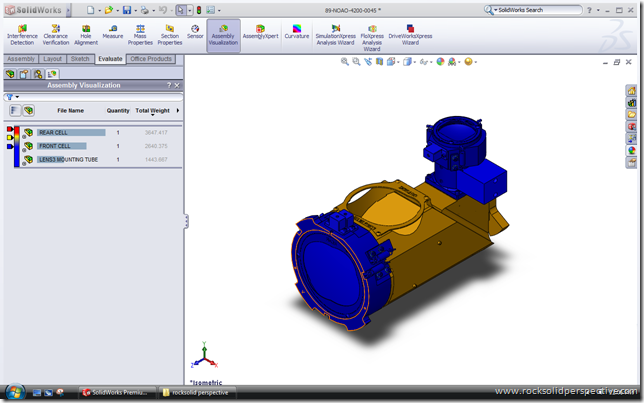
Task: Toggle show/hide parts grouping button
Action: [28, 110]
